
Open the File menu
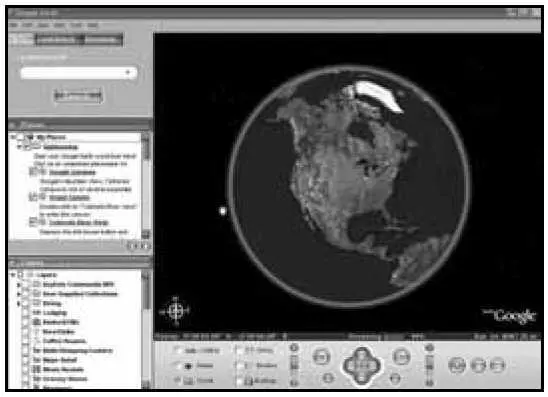13,25
